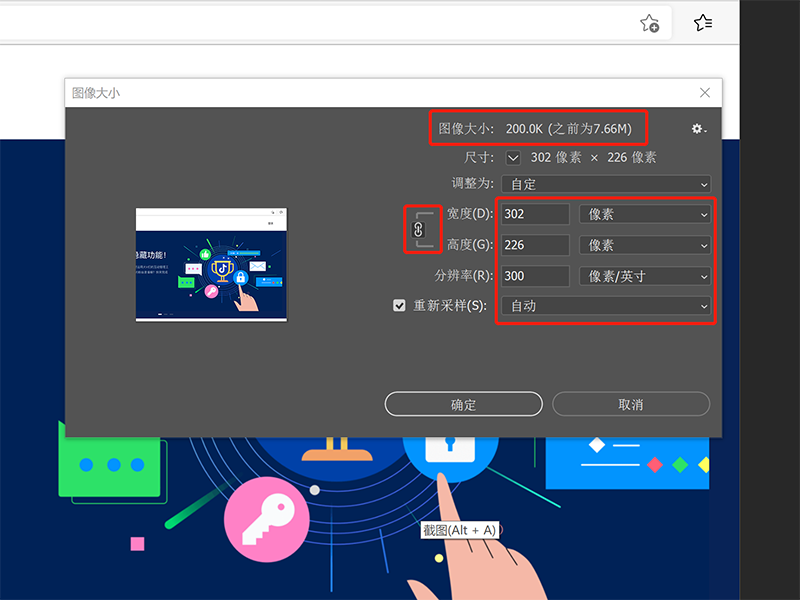Click the green chat bubble icon

pyautogui.click(x=112, y=465)
